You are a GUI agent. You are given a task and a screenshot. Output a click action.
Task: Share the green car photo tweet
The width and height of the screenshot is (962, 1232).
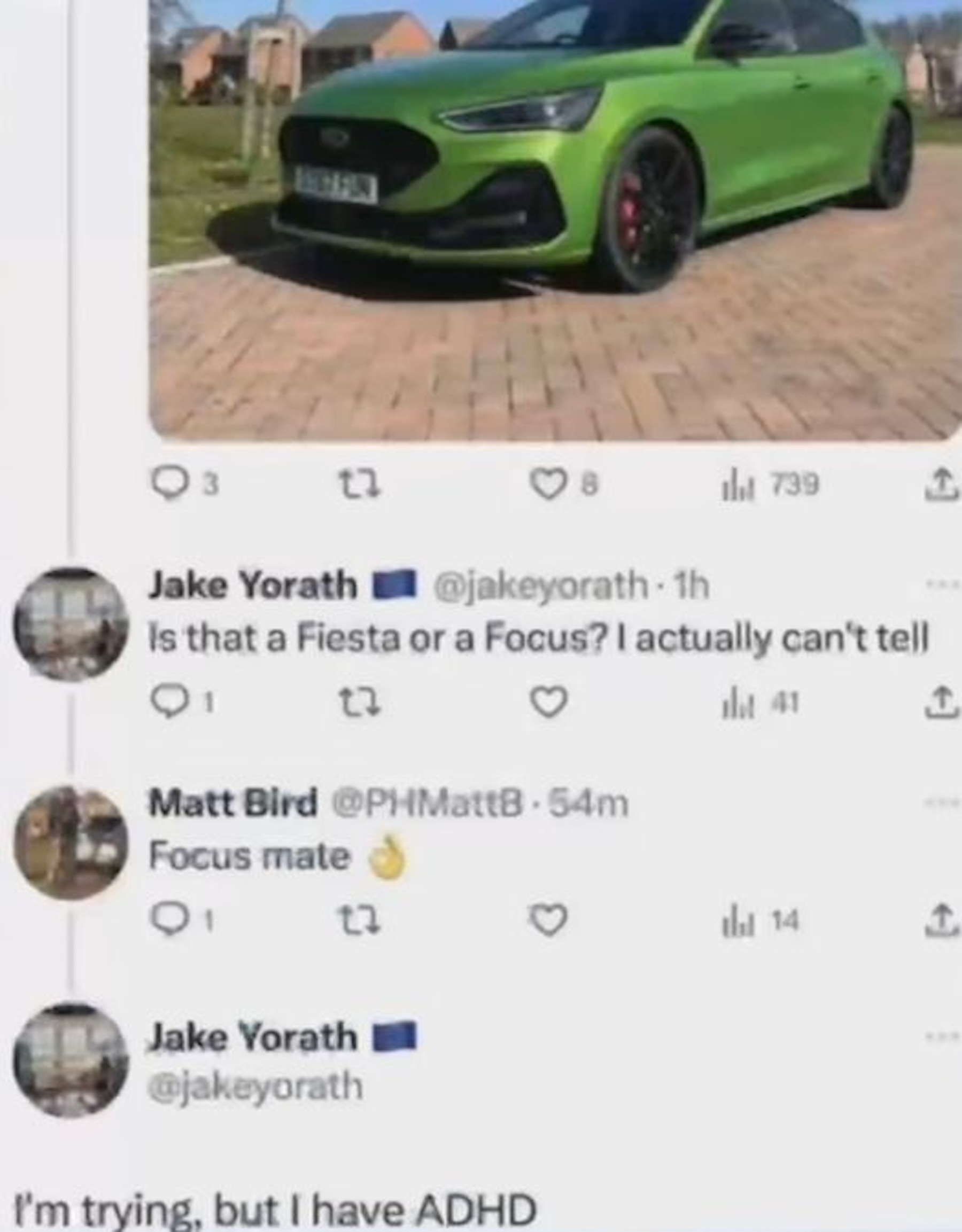click(x=942, y=485)
